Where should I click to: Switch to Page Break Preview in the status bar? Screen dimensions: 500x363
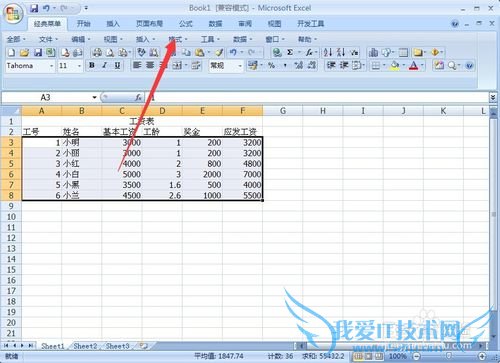[379, 357]
